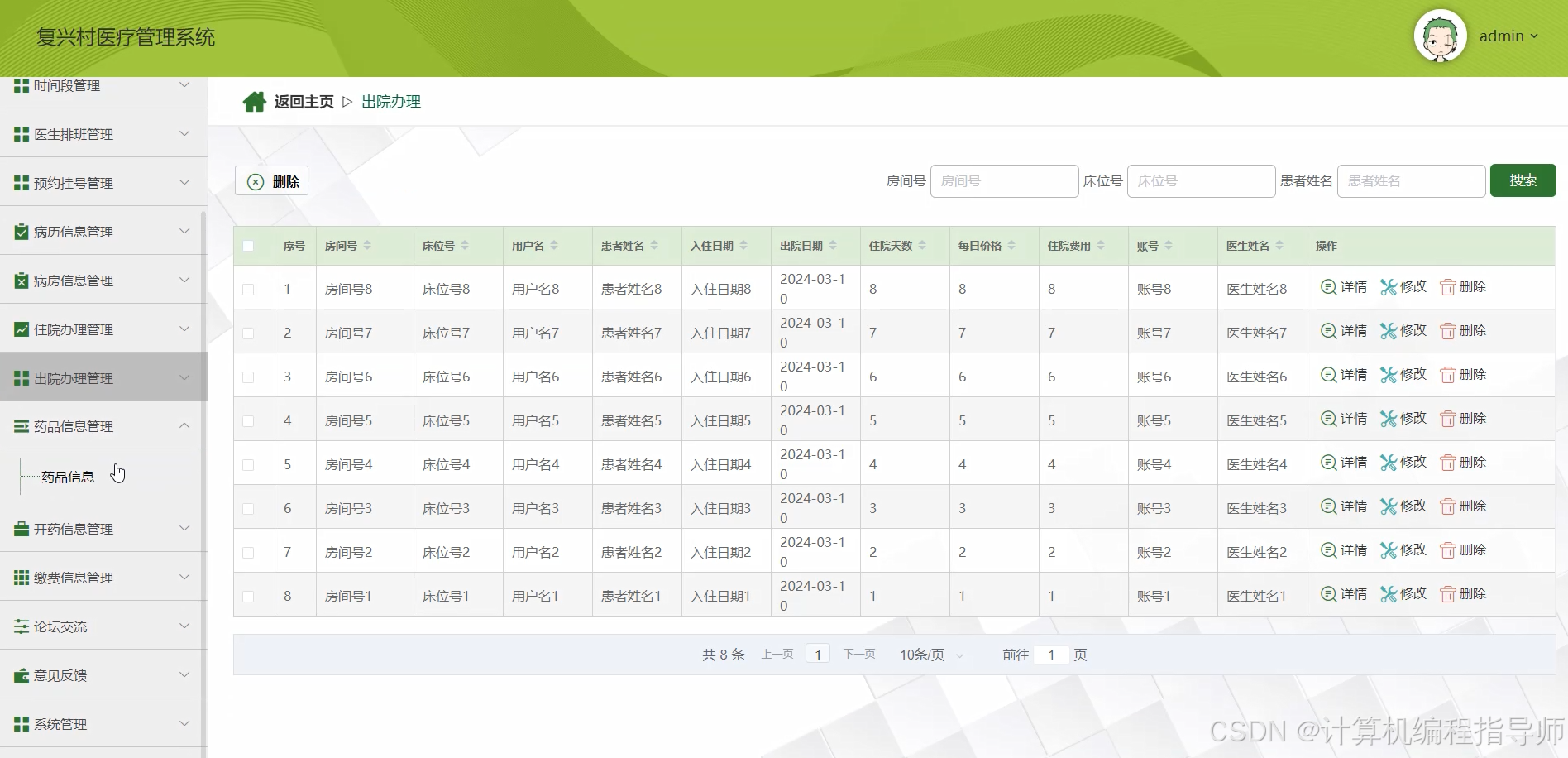Open the 开药信息管理 sidebar menu
The height and width of the screenshot is (758, 1568).
tap(103, 529)
